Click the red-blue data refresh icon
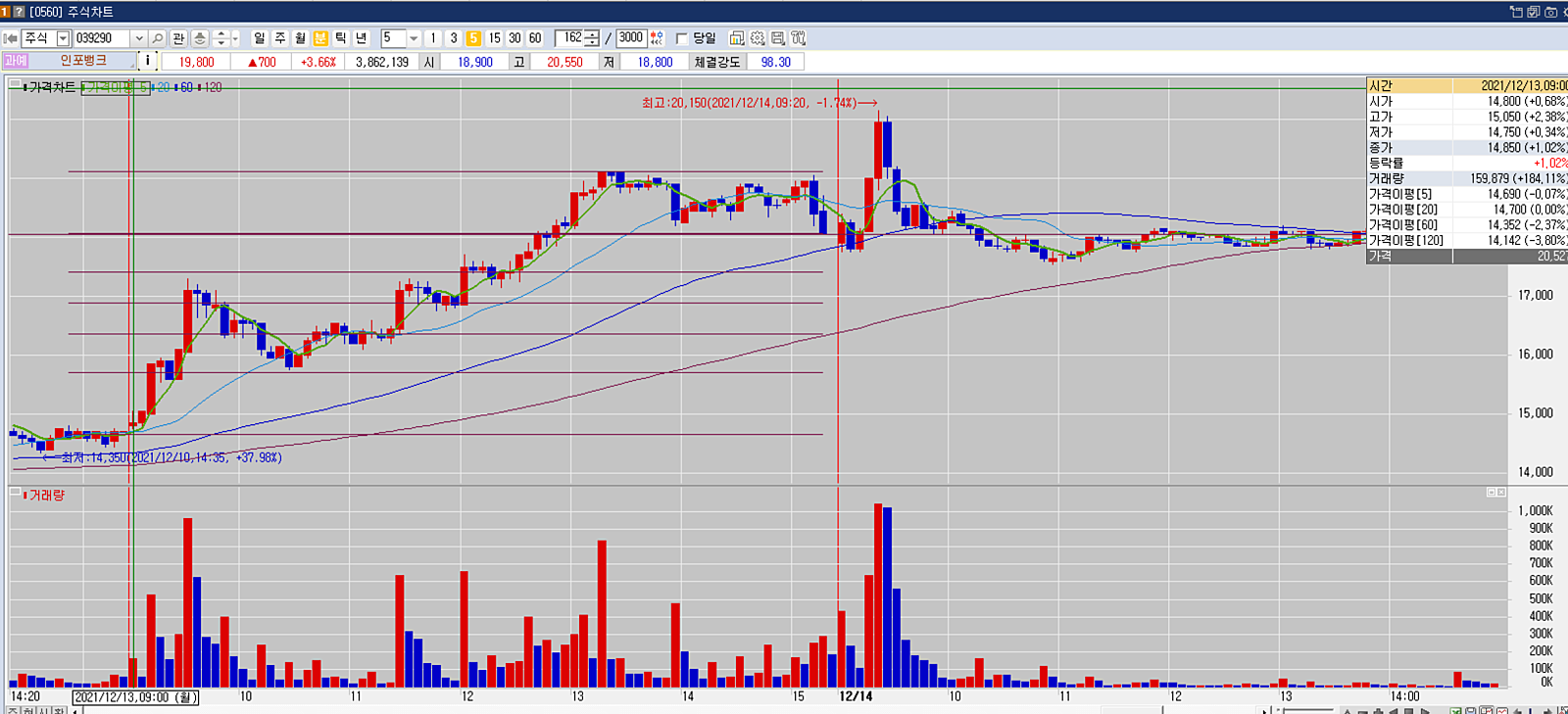1568x714 pixels. (x=657, y=38)
